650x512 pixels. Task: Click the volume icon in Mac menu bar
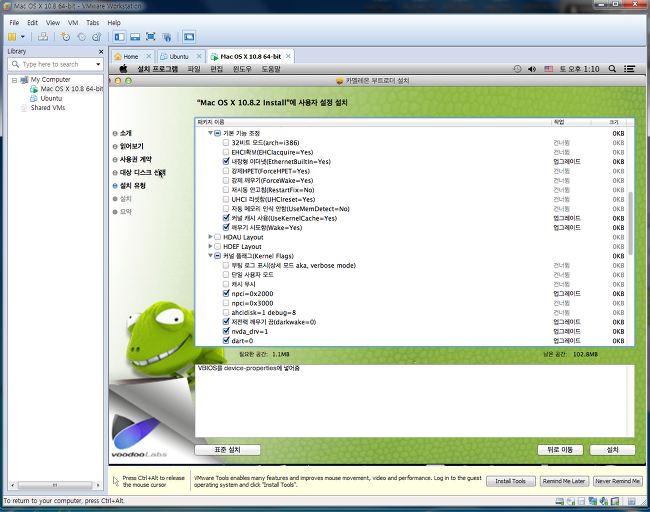532,69
